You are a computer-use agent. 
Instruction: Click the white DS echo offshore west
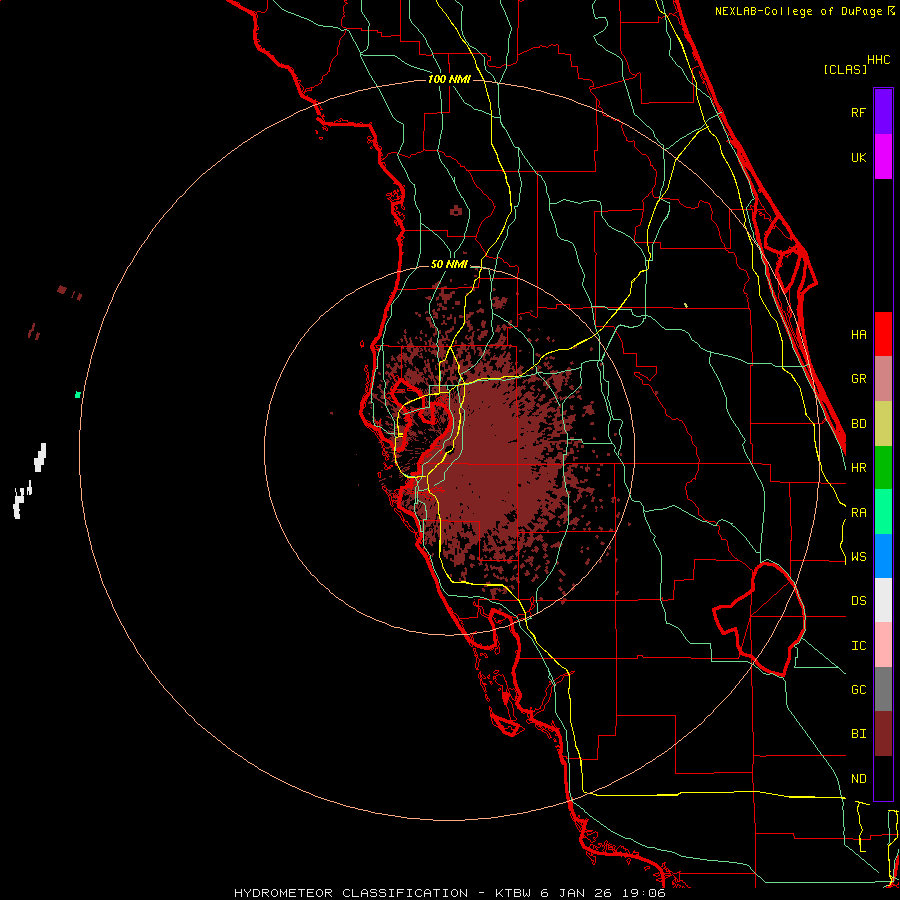(40, 457)
